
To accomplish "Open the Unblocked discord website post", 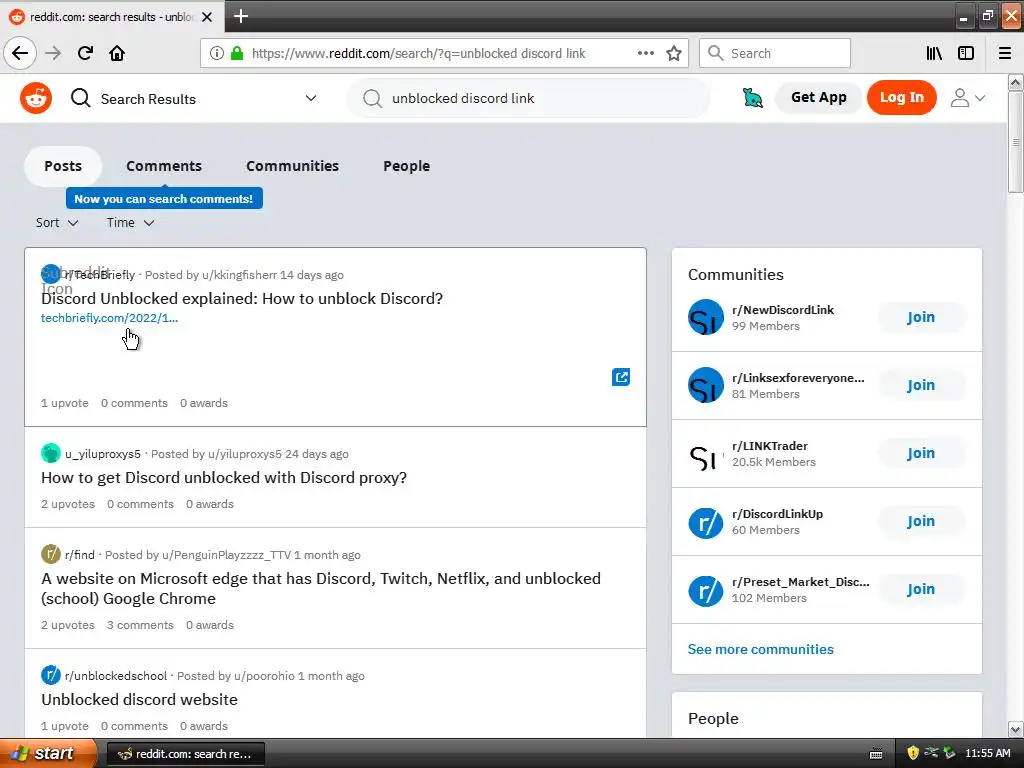I will 139,699.
